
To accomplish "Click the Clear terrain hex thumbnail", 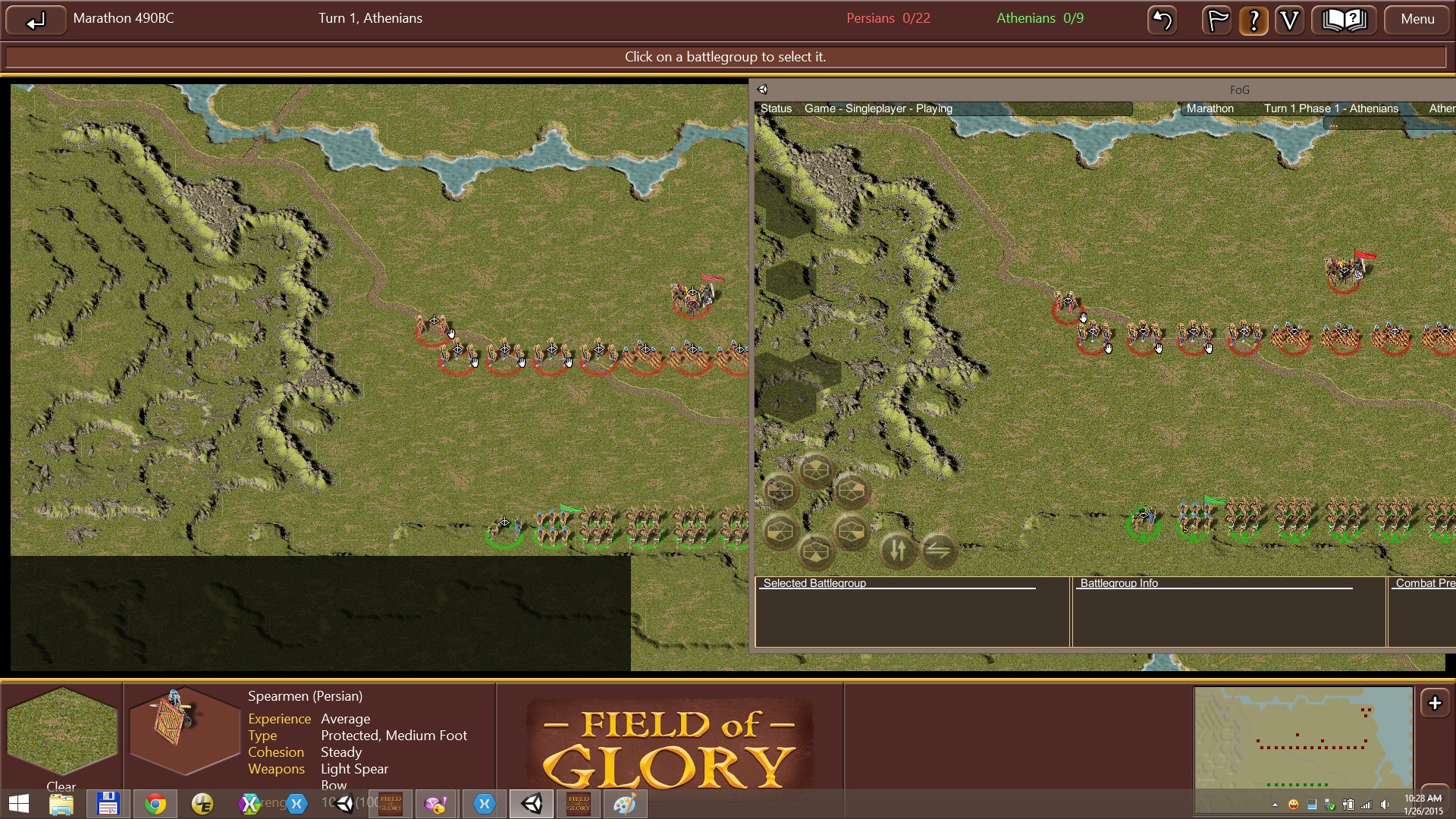I will (x=62, y=731).
